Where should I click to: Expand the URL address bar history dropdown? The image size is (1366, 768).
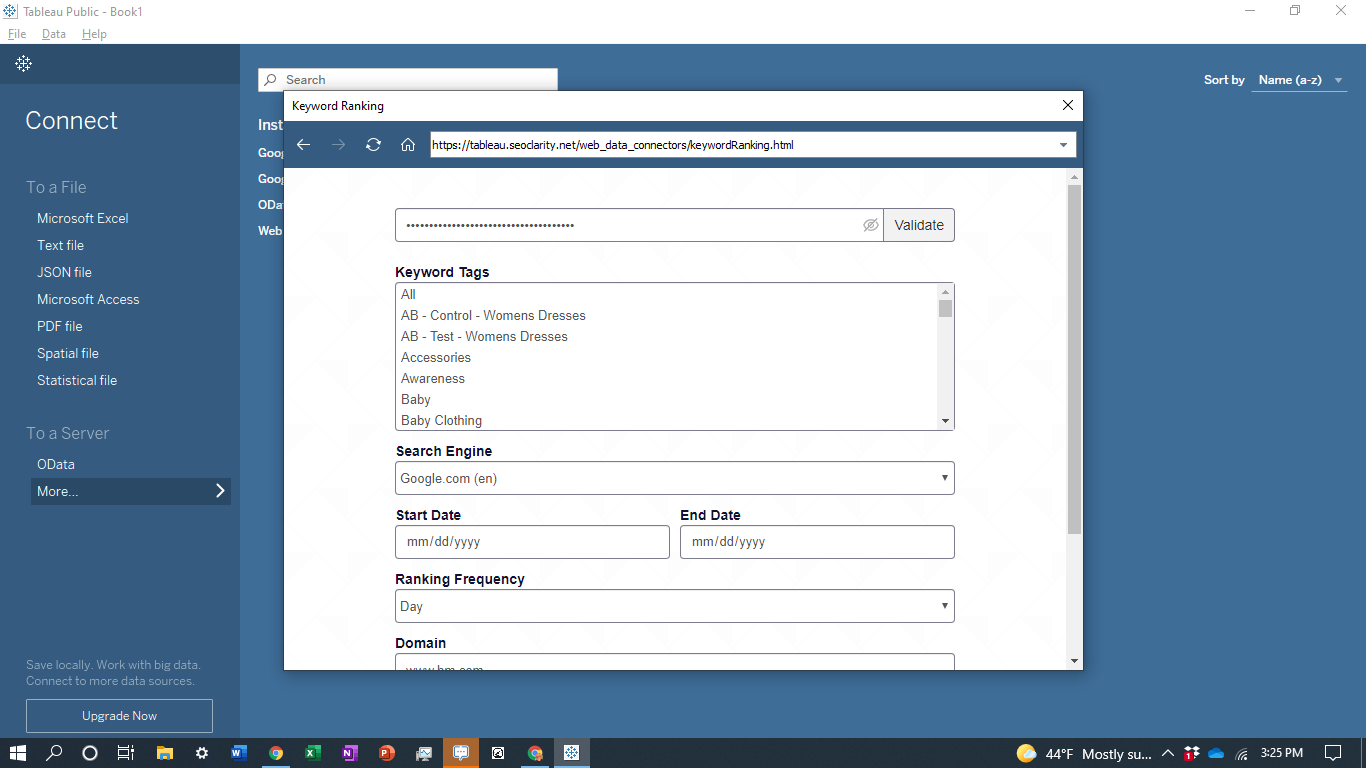coord(1063,145)
